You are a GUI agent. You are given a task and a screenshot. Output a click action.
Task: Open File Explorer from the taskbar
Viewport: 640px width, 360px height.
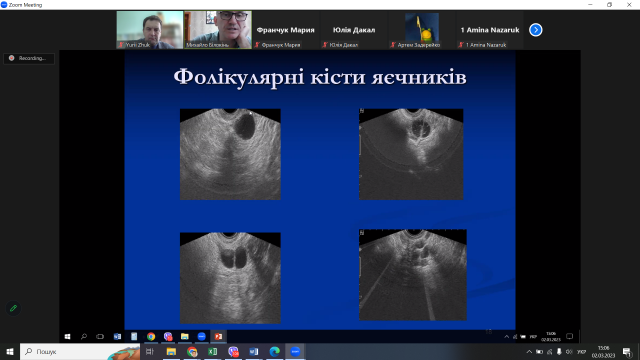(x=171, y=351)
